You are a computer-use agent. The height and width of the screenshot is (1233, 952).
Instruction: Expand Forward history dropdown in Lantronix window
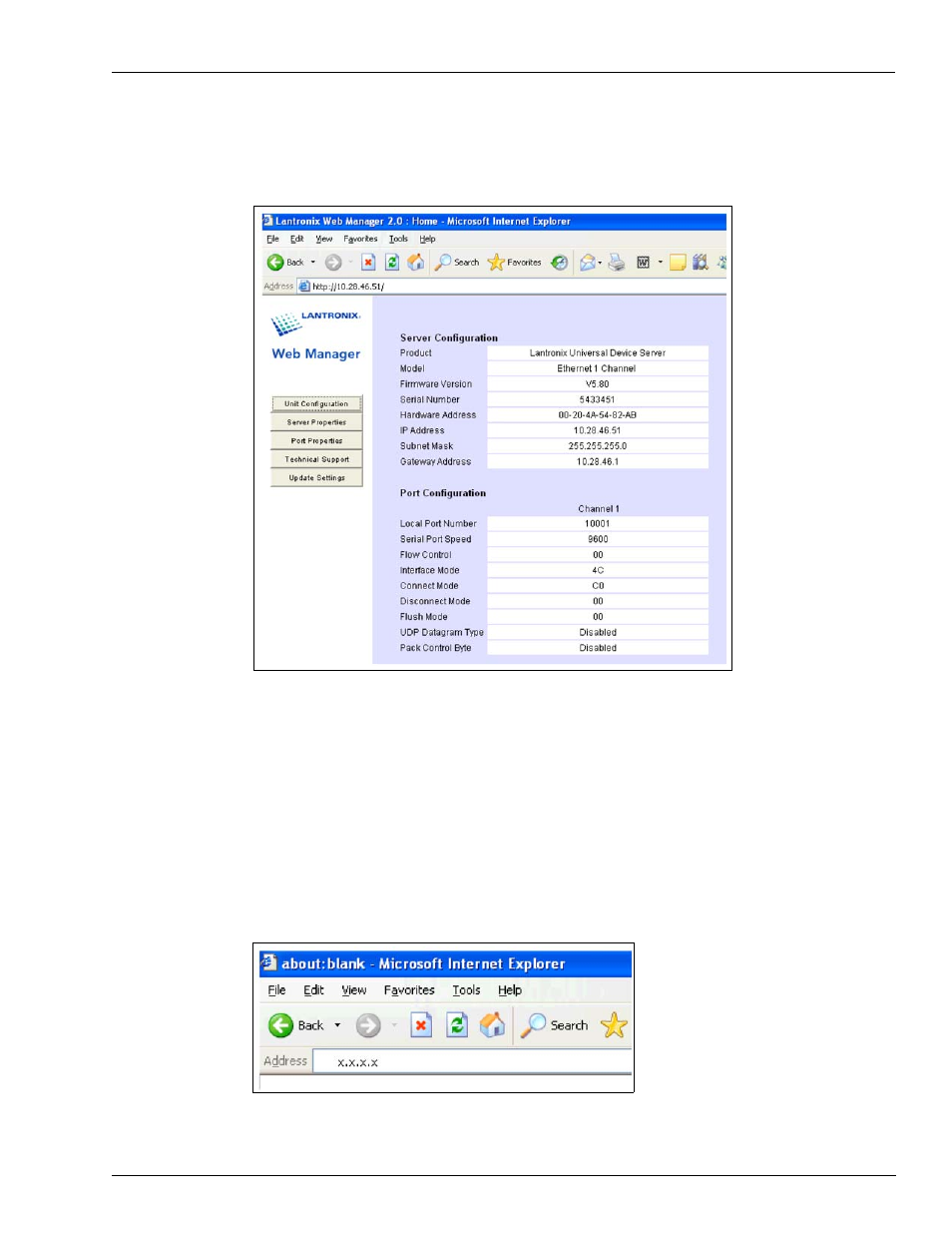tap(350, 263)
